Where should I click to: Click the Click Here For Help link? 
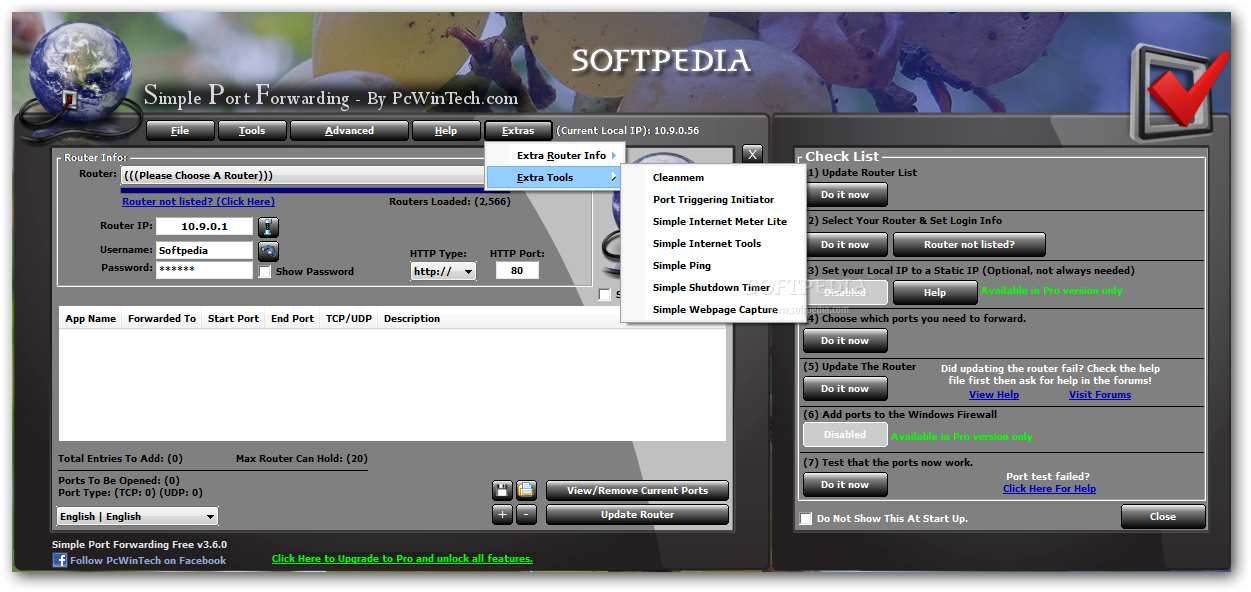(x=1049, y=489)
